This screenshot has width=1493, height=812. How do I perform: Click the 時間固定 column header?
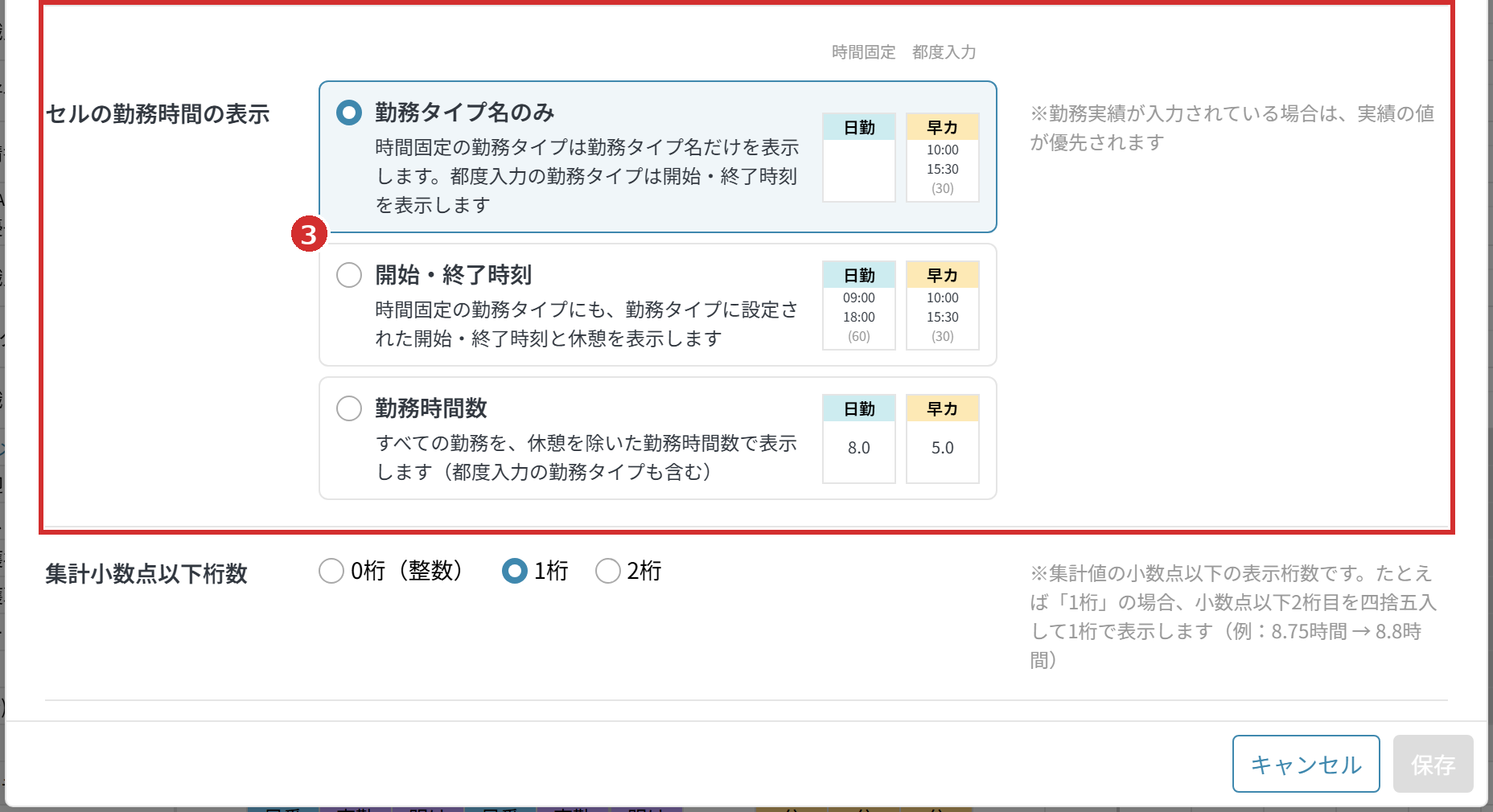click(x=863, y=52)
